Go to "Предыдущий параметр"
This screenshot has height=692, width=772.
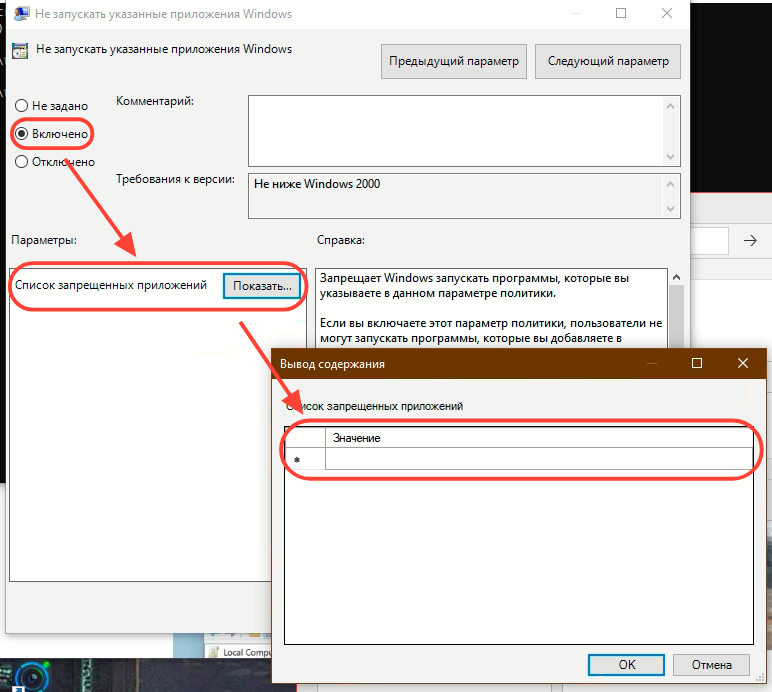[453, 61]
